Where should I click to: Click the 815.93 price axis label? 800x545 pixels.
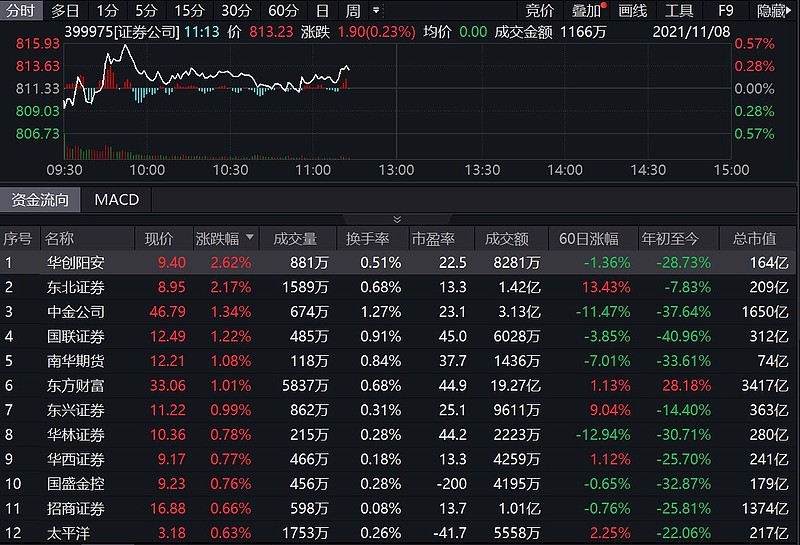pyautogui.click(x=38, y=44)
